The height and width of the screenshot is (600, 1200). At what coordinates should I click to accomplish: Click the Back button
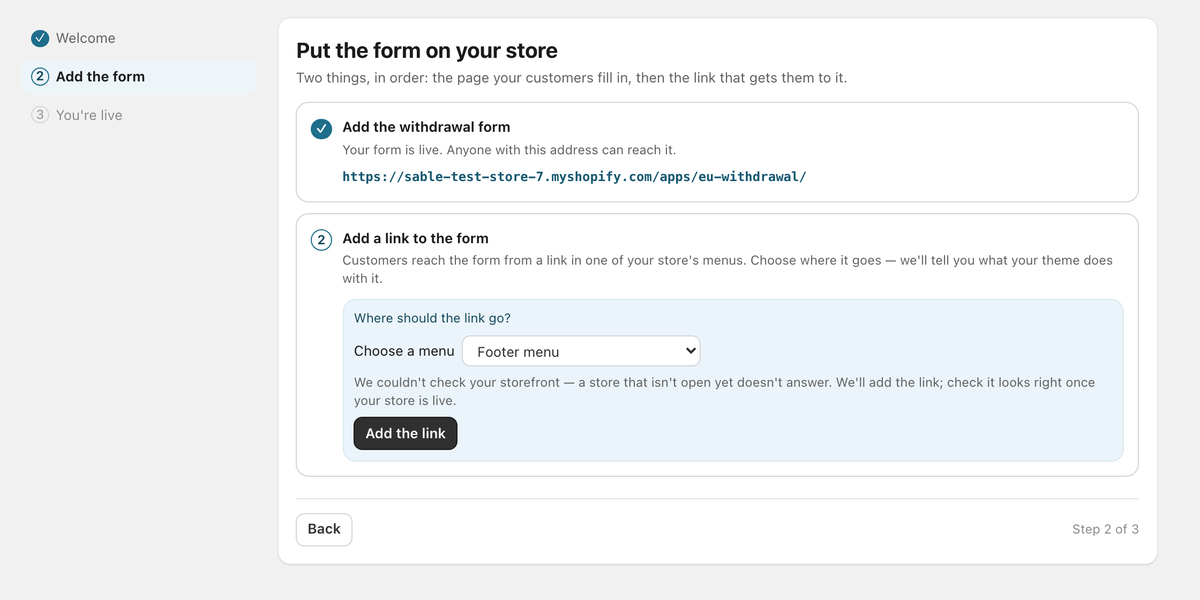(324, 529)
